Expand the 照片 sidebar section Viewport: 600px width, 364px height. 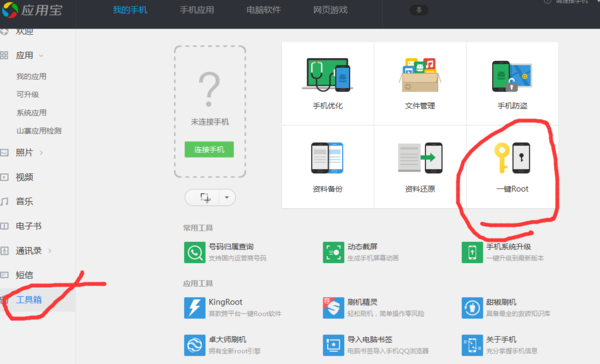pyautogui.click(x=41, y=153)
